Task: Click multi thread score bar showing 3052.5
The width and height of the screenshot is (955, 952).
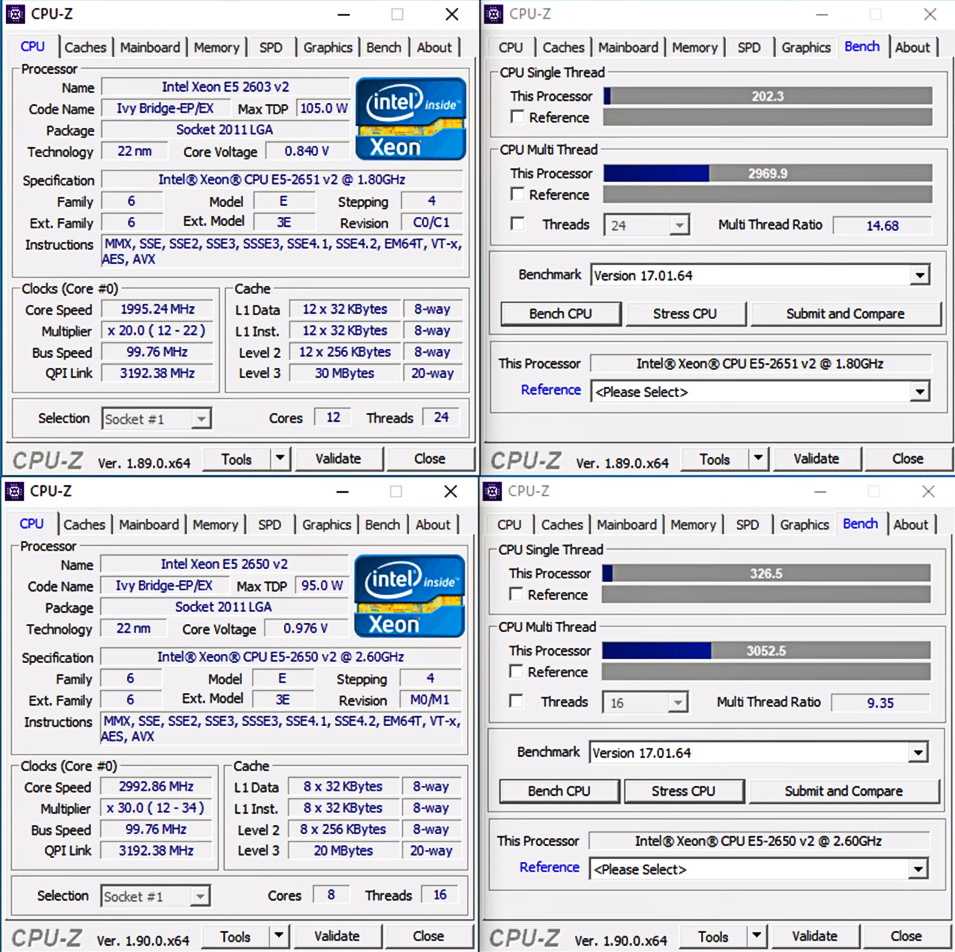Action: [x=766, y=651]
